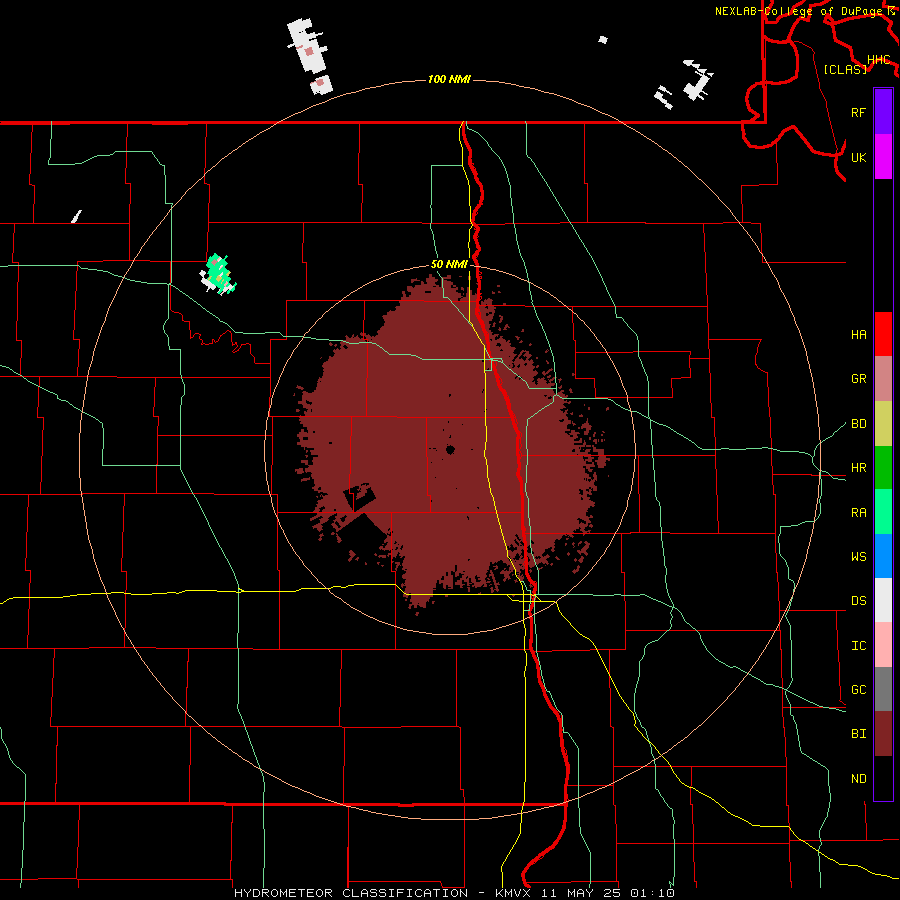This screenshot has height=900, width=900.
Task: Click the RF legend label
Action: [858, 112]
